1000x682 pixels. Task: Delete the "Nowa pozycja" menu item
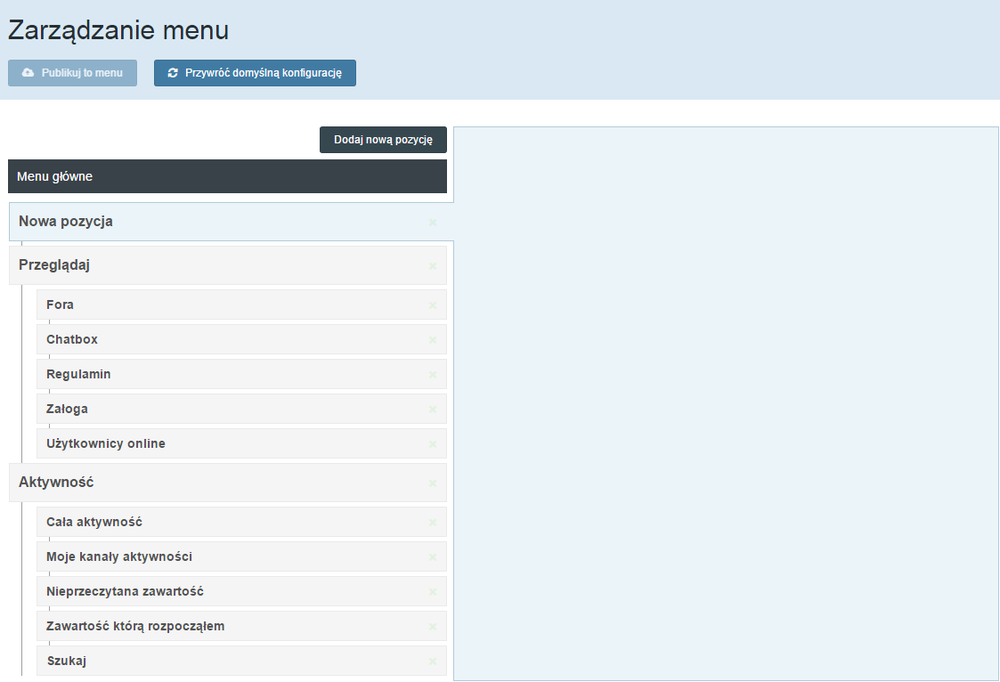432,223
